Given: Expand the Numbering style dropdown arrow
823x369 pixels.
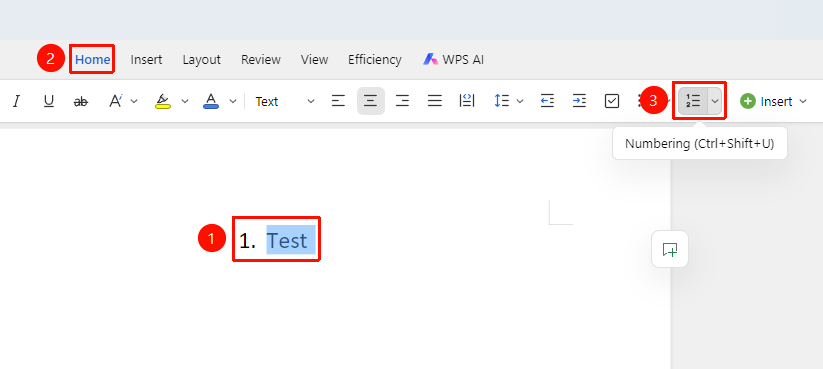Looking at the screenshot, I should (714, 101).
